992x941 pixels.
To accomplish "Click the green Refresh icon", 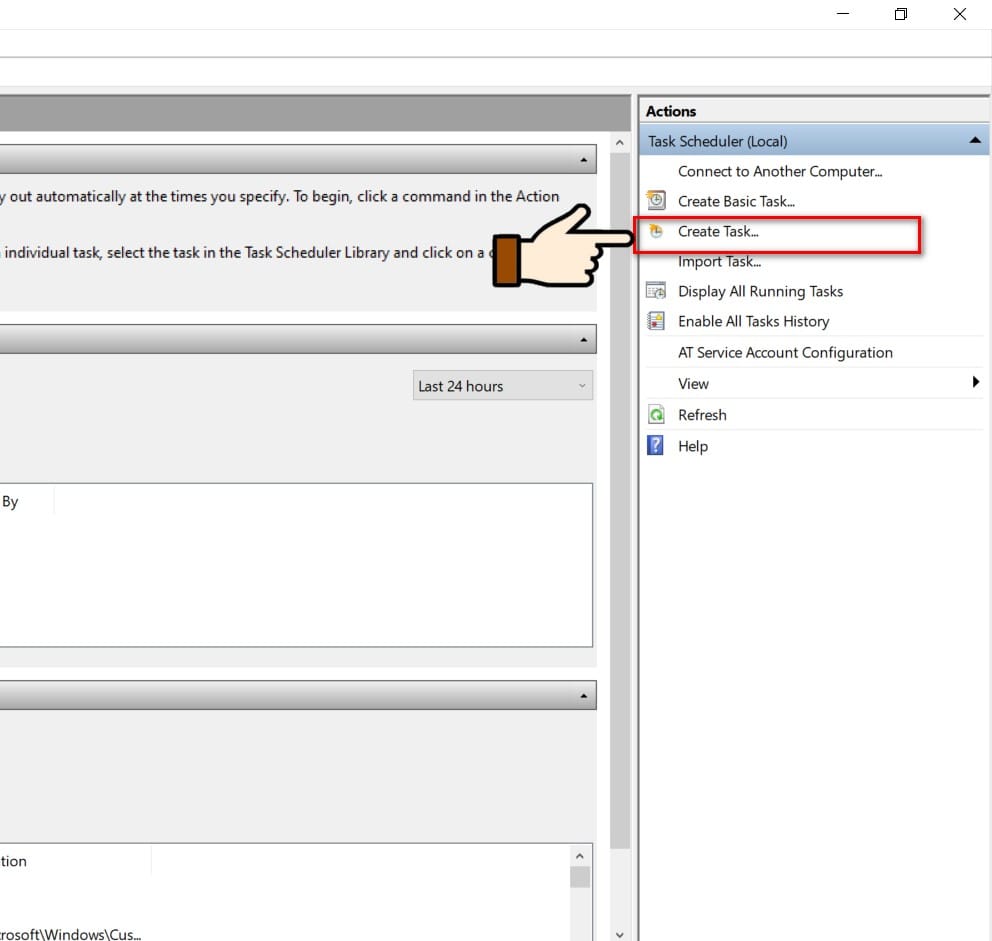I will 656,414.
